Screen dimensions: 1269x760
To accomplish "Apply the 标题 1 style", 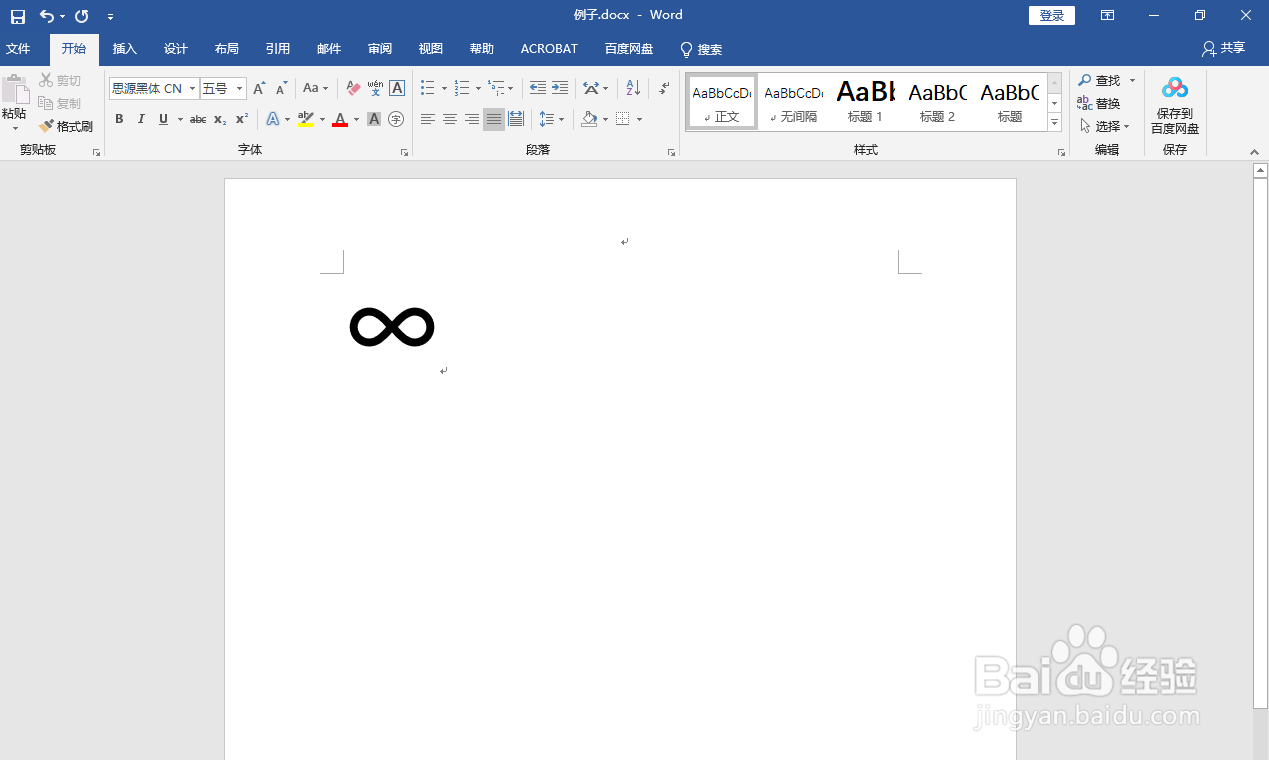I will pyautogui.click(x=865, y=100).
